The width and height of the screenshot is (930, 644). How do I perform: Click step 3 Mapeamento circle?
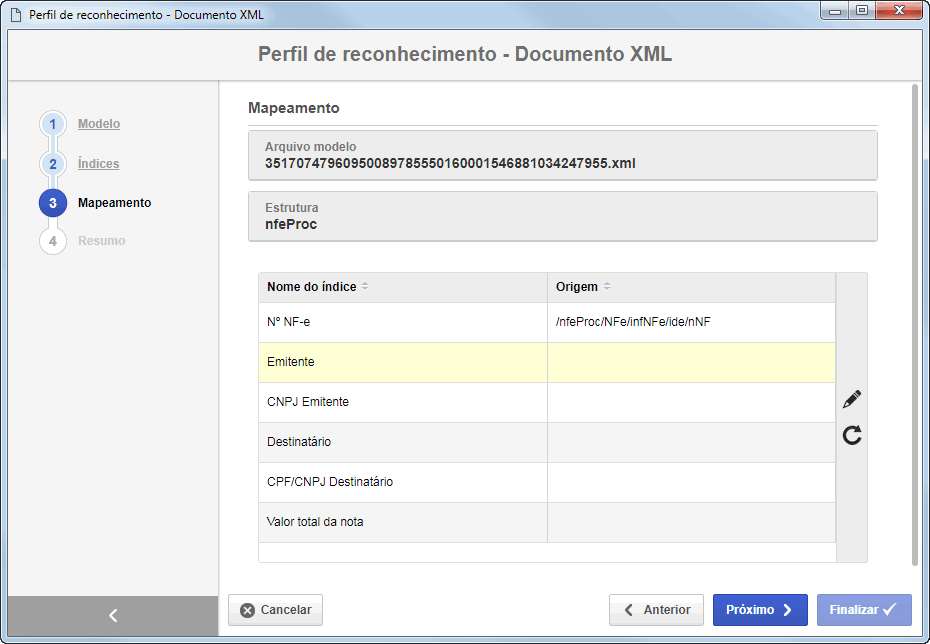click(53, 203)
